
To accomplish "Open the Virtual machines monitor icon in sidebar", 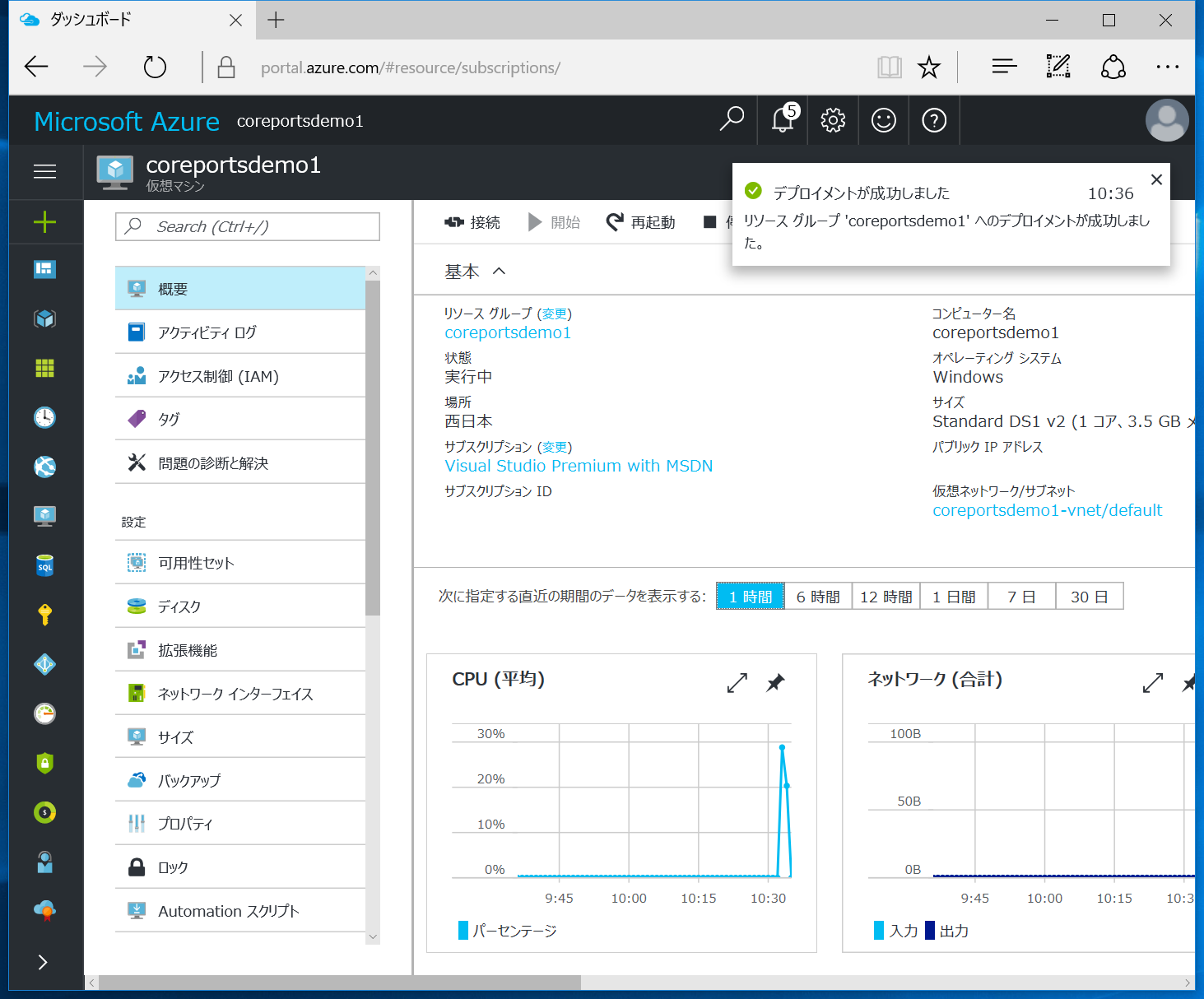I will pos(44,516).
